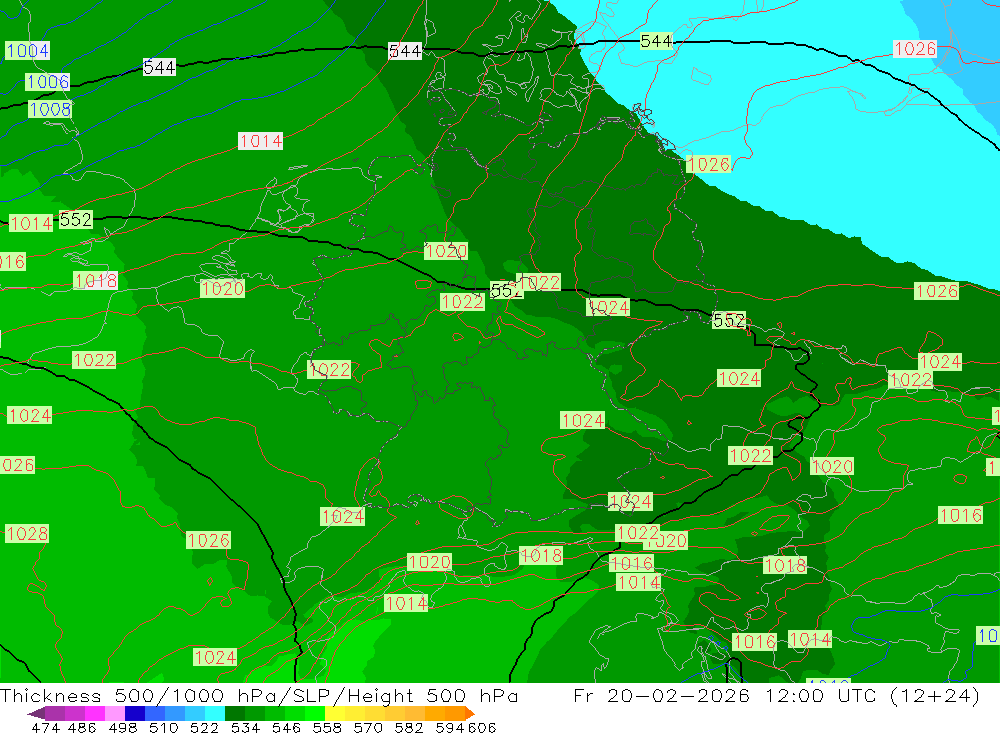The width and height of the screenshot is (1000, 733).
Task: Click the "SLP" text in the title
Action: 284,696
